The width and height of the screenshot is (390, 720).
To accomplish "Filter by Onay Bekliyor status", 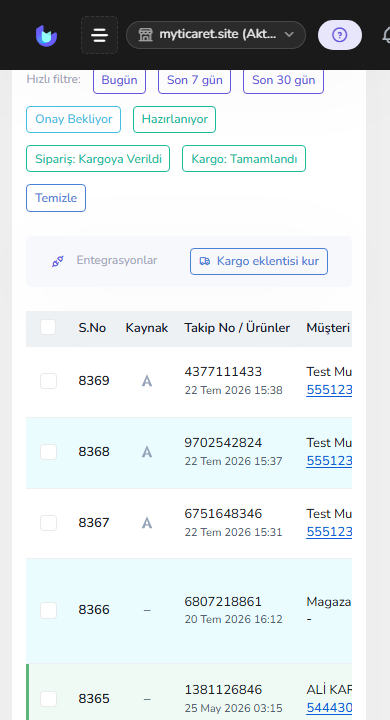I will [x=73, y=119].
